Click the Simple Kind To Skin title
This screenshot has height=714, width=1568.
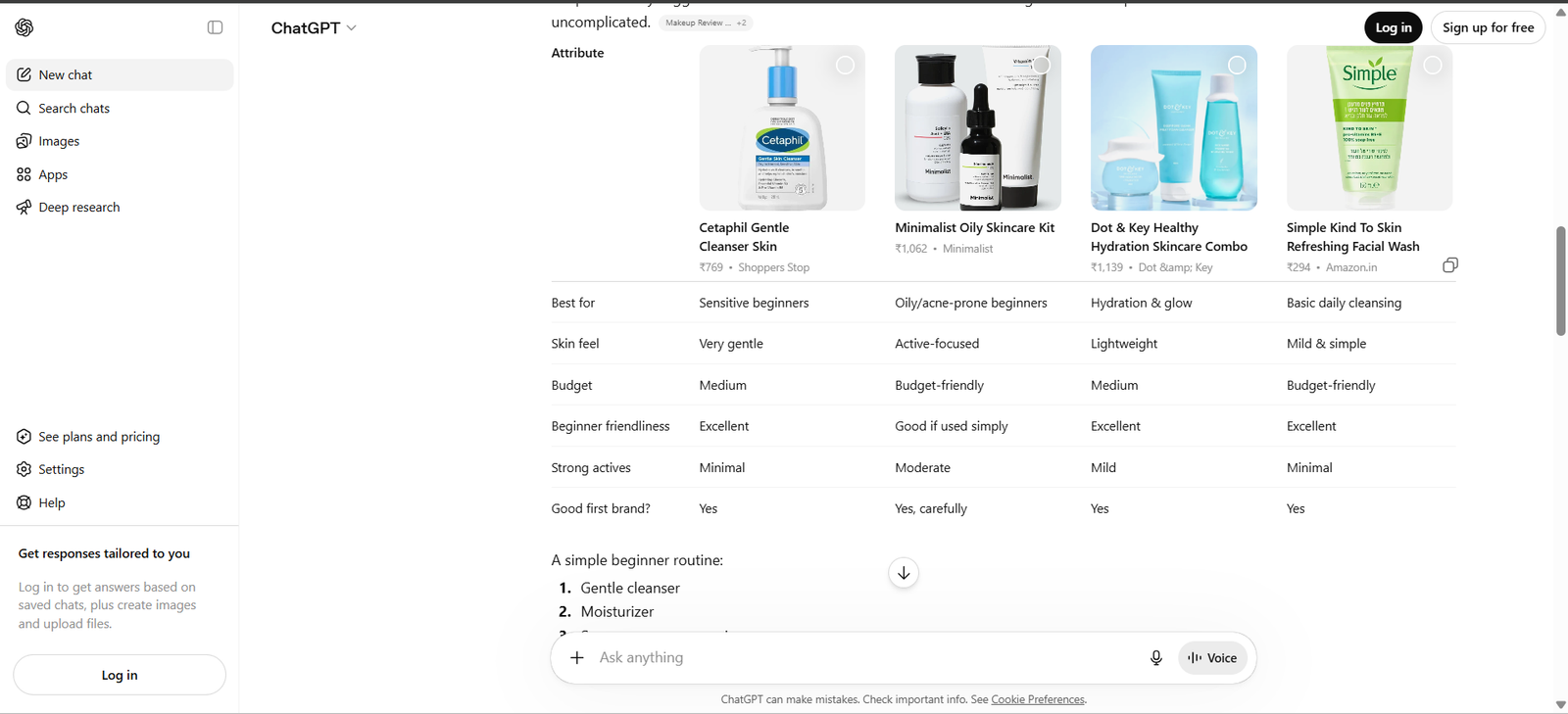click(x=1353, y=237)
